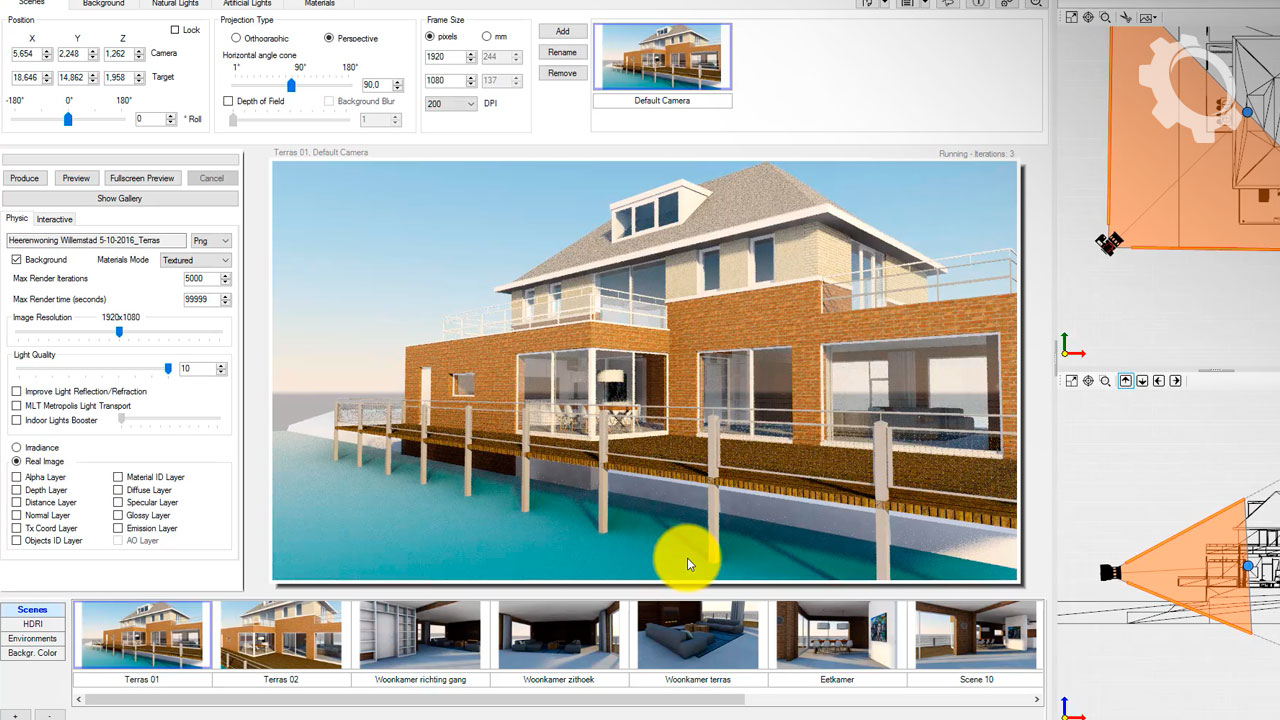Click the maximize viewport icon in top view
1280x720 pixels.
(x=1071, y=17)
